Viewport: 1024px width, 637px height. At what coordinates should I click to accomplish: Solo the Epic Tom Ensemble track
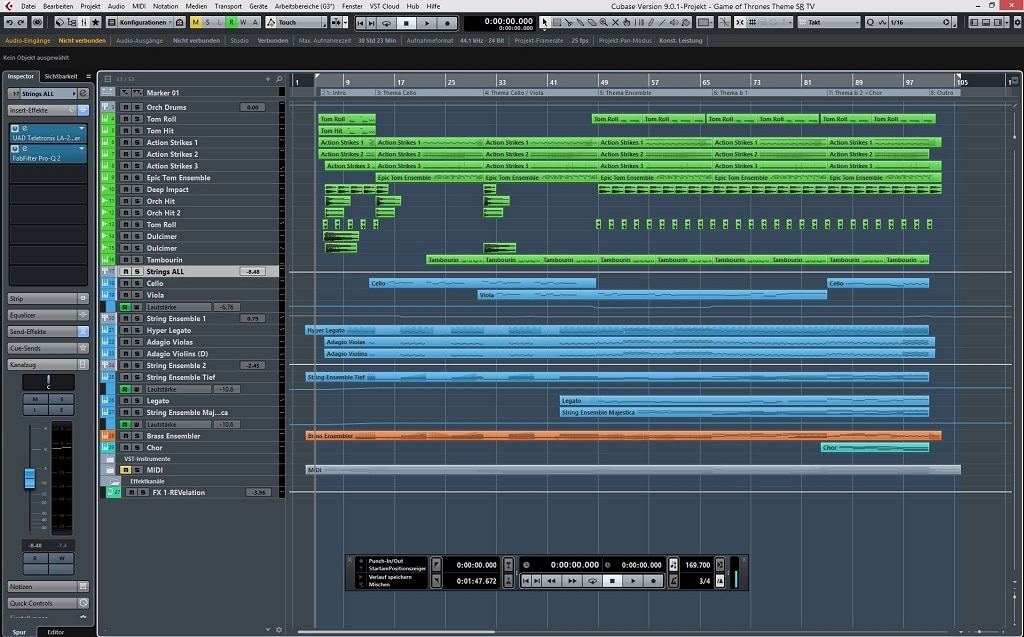click(136, 178)
